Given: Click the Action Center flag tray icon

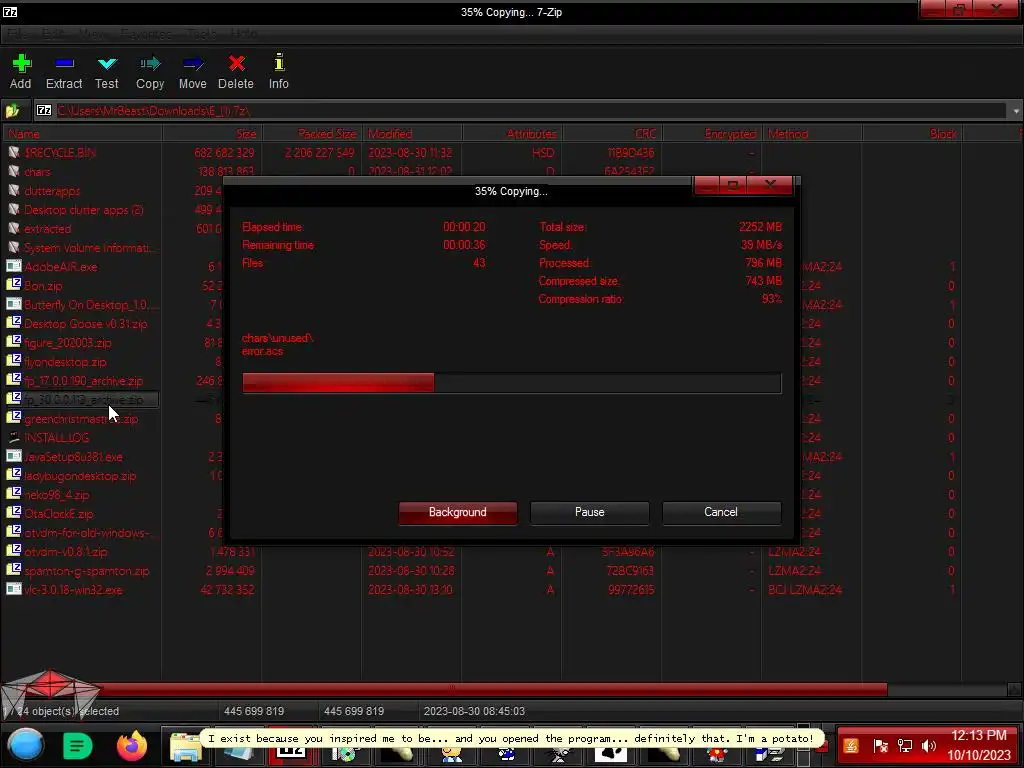Looking at the screenshot, I should point(880,745).
